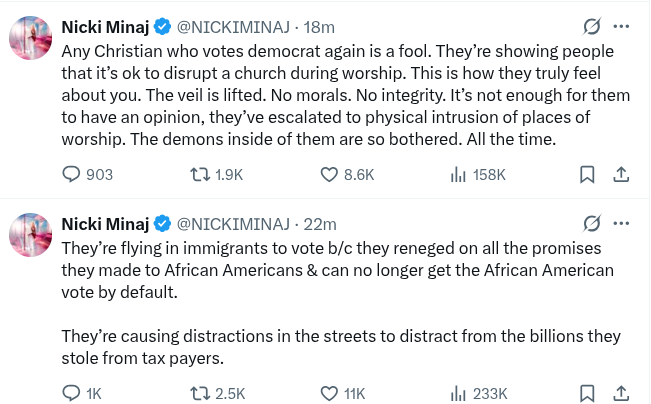Bookmark the second tweet about immigrants
651x404 pixels.
tap(588, 393)
